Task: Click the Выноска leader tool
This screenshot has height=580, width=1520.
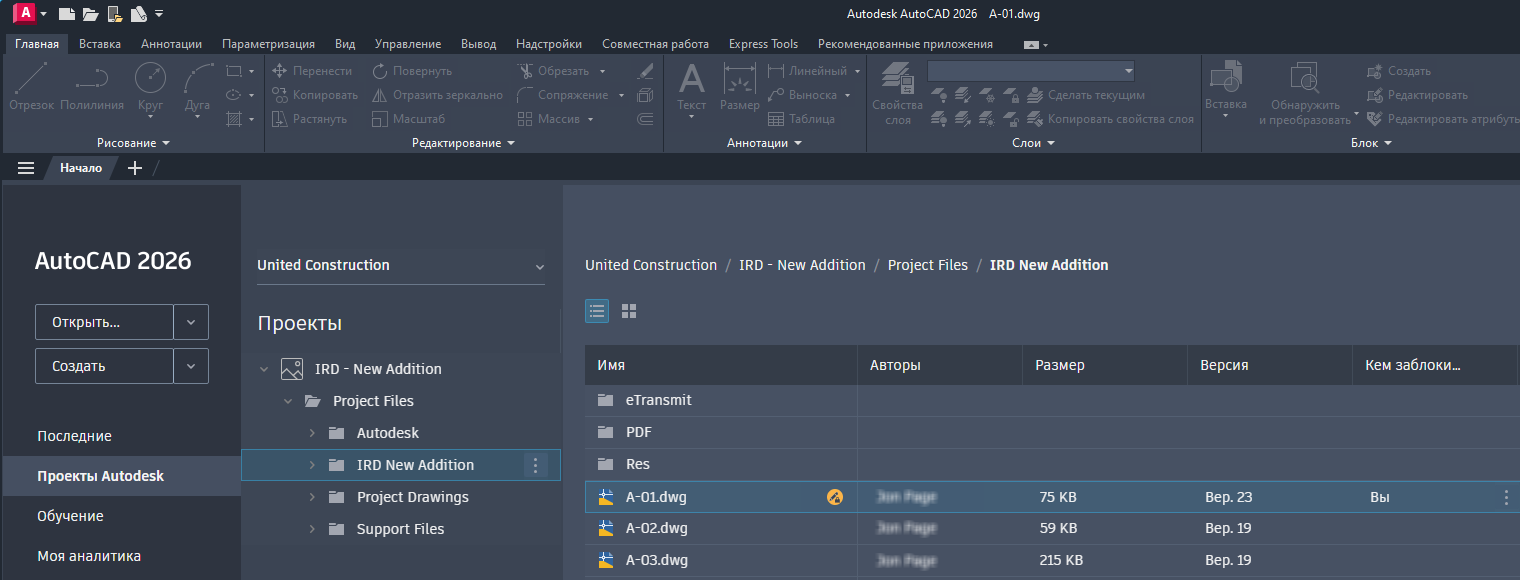Action: point(803,95)
